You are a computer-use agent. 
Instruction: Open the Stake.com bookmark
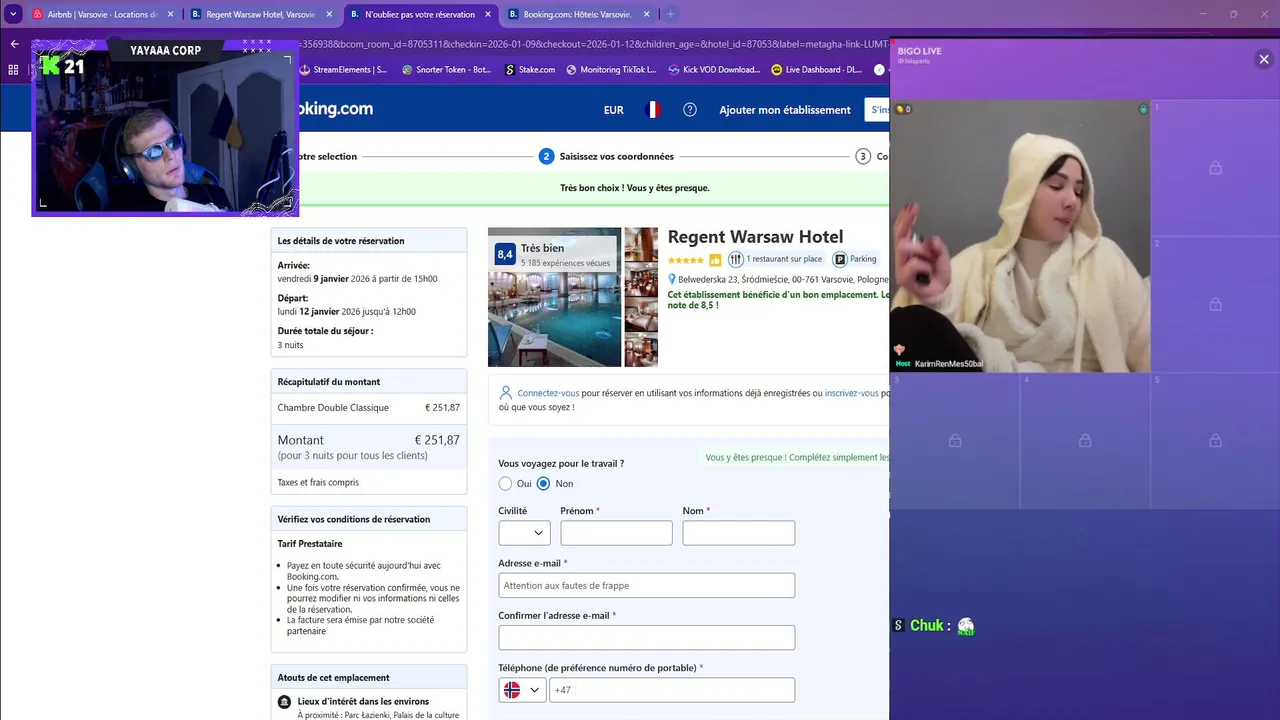pyautogui.click(x=530, y=70)
